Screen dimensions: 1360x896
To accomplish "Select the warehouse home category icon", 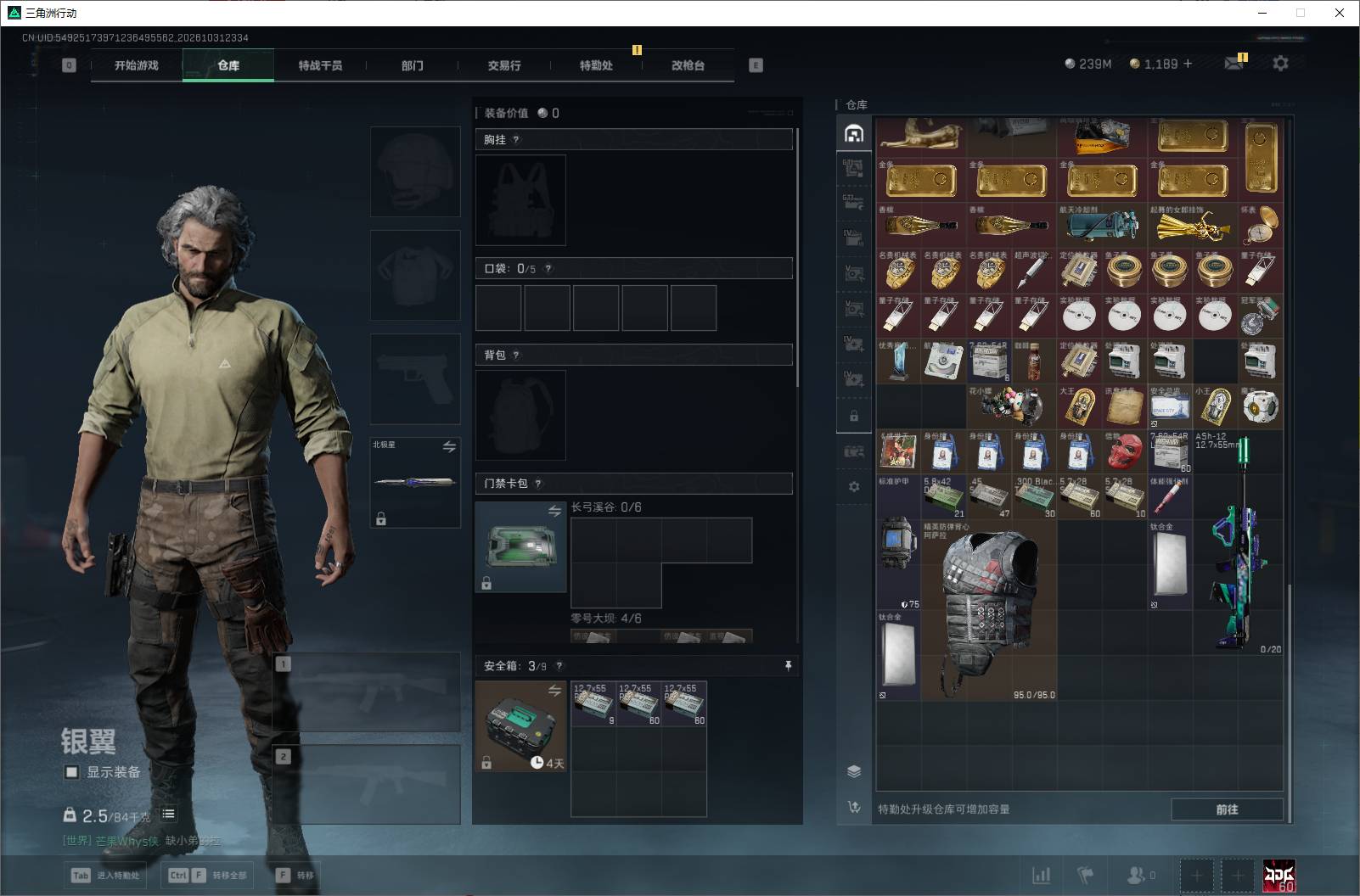I will 854,134.
